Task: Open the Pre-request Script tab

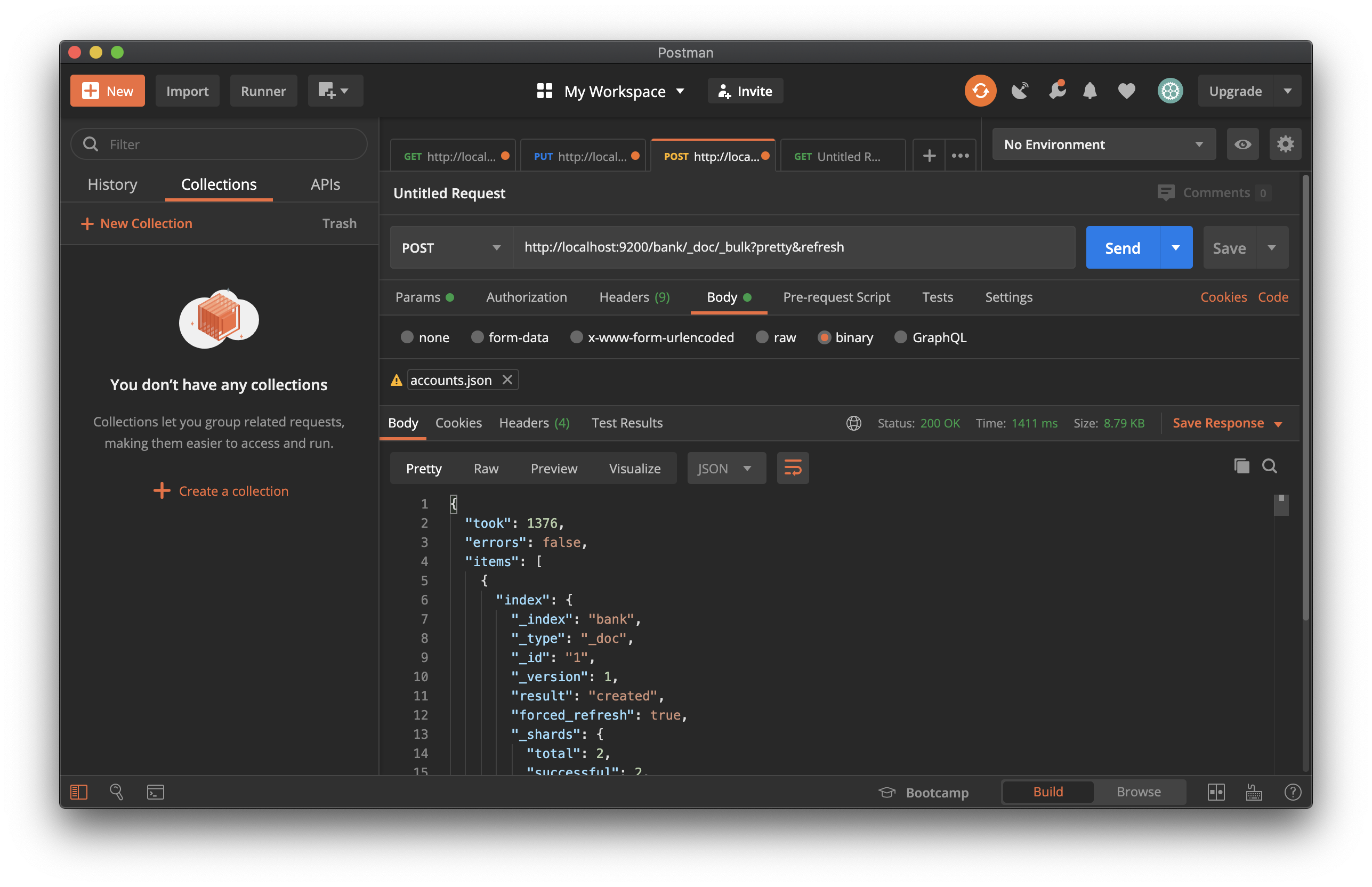Action: 836,297
